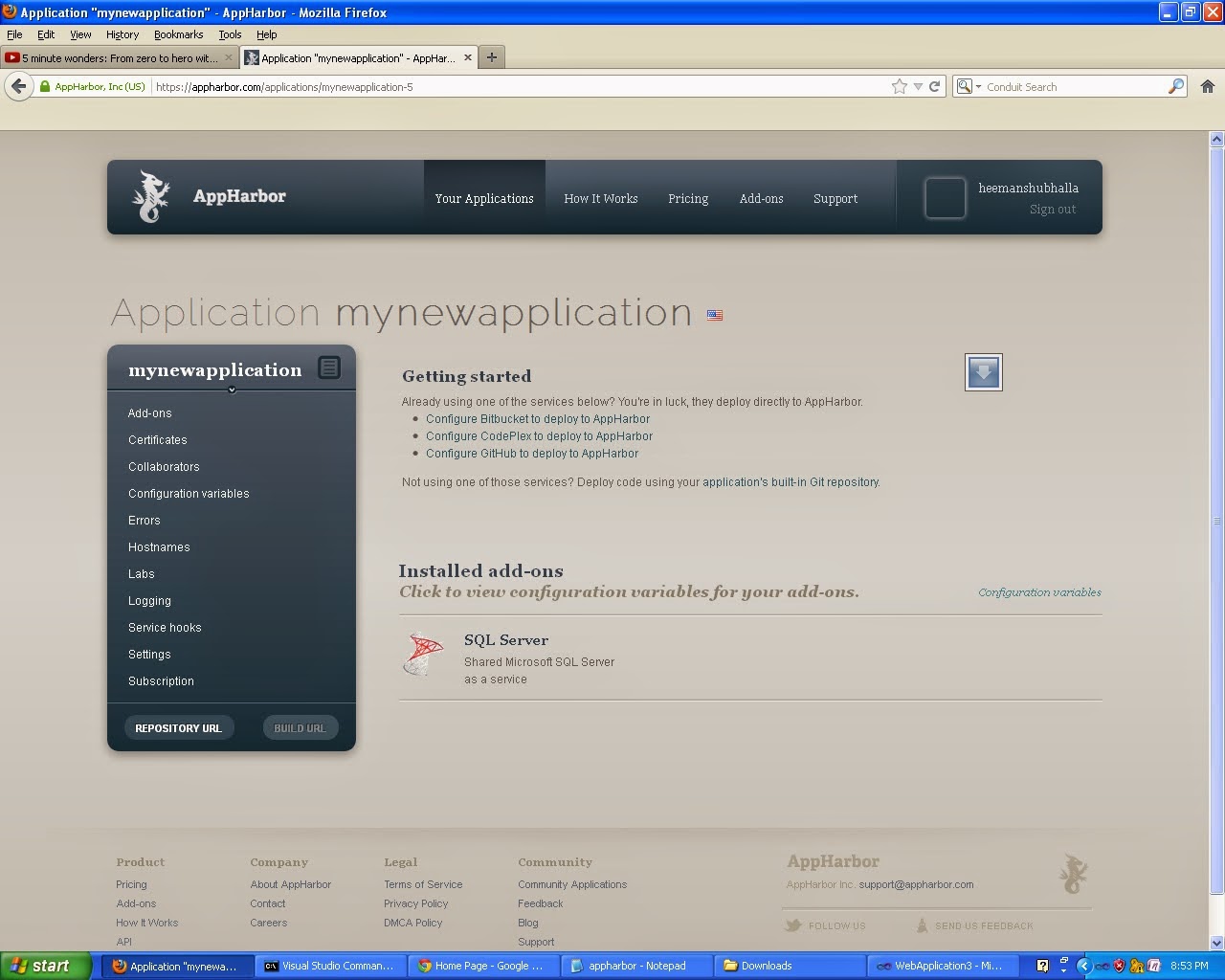Go to Your Applications in nav bar
This screenshot has width=1225, height=980.
pyautogui.click(x=484, y=198)
